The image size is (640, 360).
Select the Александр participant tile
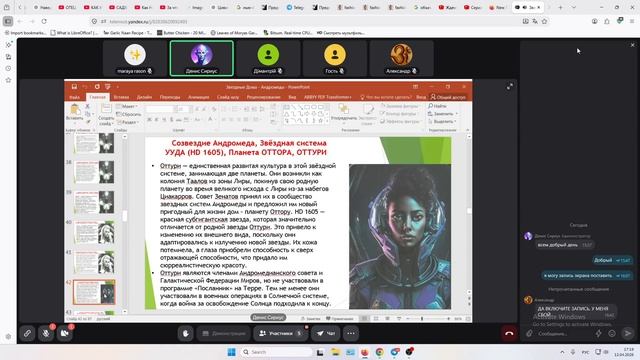pos(401,58)
